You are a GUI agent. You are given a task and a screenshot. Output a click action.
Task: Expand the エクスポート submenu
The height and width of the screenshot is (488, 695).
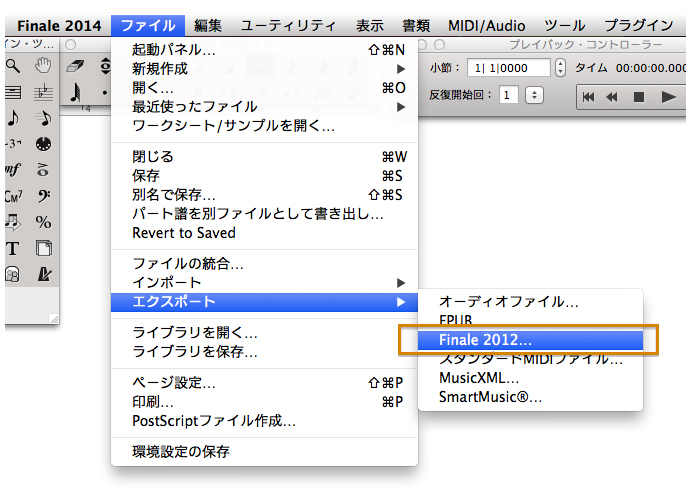click(x=265, y=302)
